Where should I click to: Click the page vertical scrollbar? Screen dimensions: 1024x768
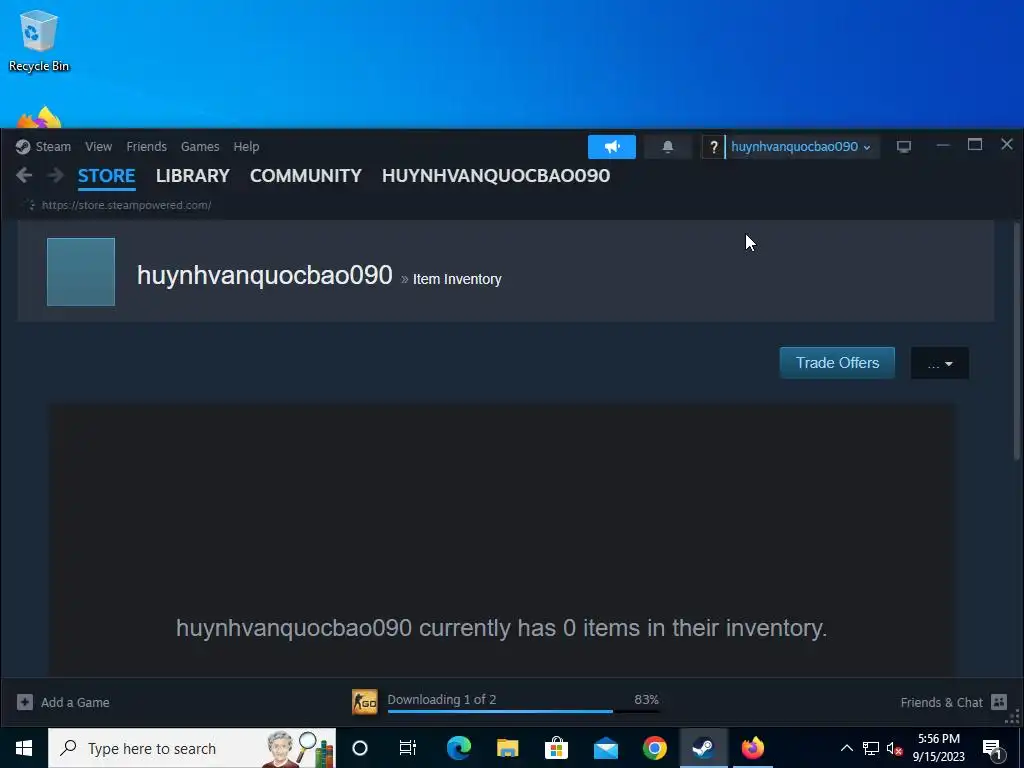(x=1017, y=340)
